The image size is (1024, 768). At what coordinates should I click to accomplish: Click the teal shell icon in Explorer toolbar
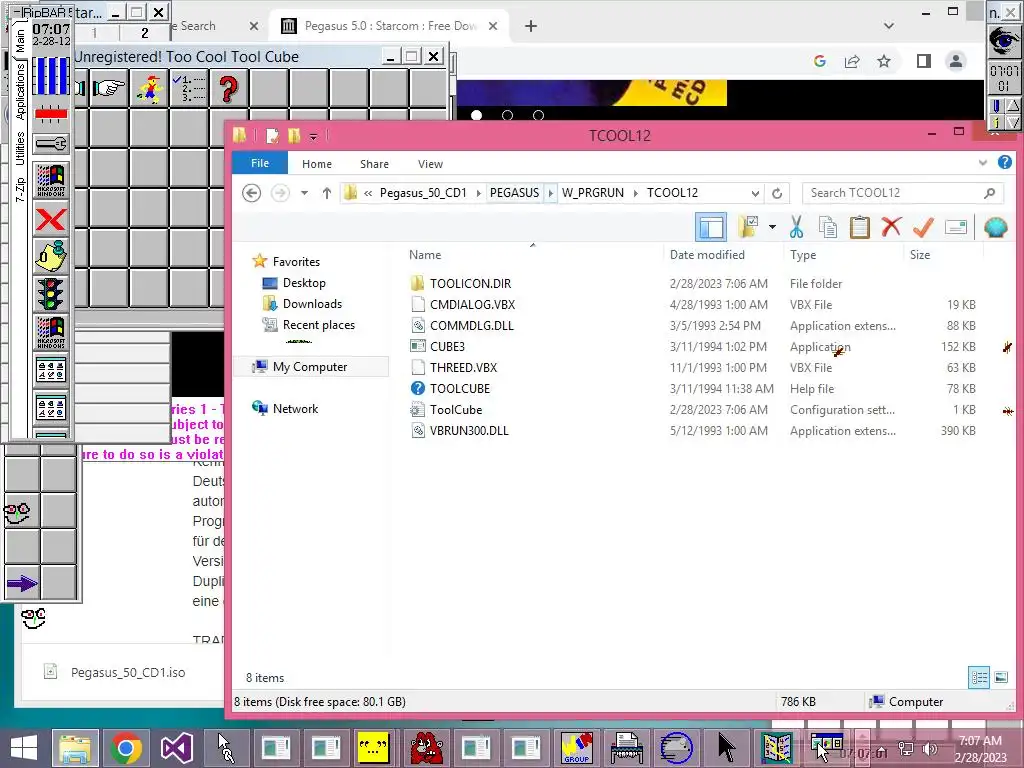[x=995, y=227]
